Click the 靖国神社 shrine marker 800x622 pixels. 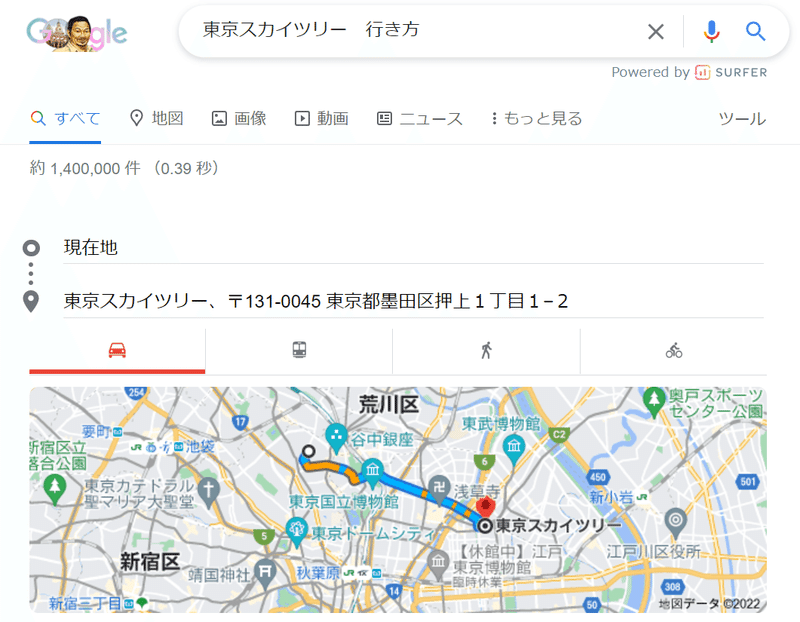tap(265, 573)
